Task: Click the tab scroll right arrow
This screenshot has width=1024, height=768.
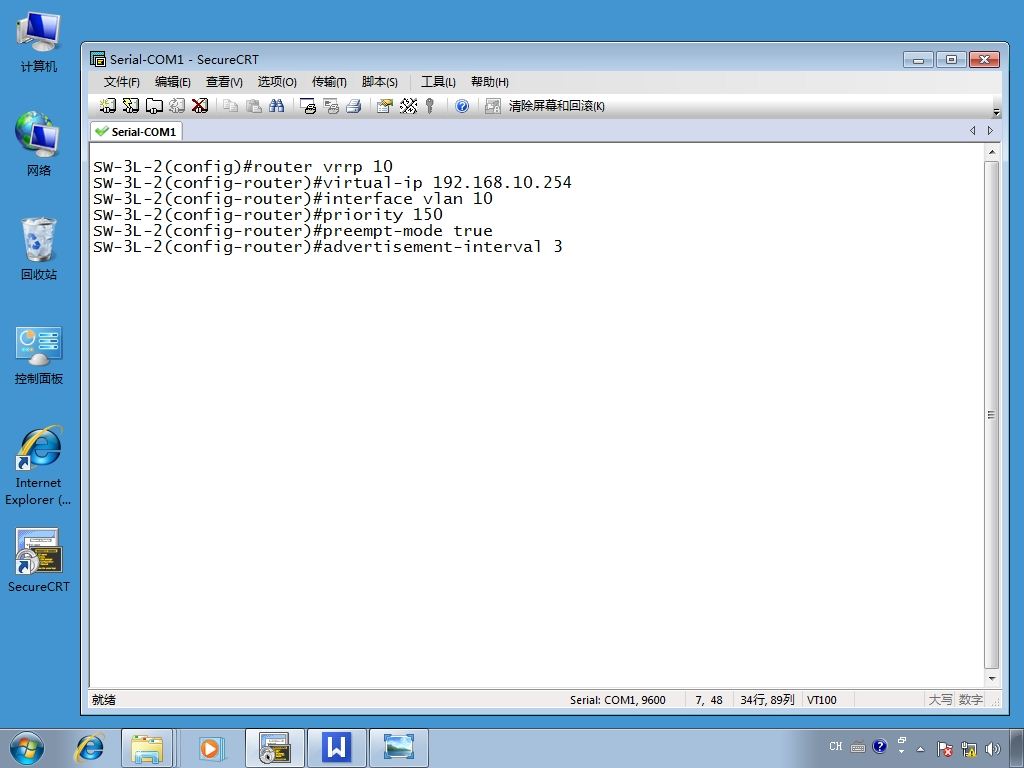Action: tap(991, 131)
